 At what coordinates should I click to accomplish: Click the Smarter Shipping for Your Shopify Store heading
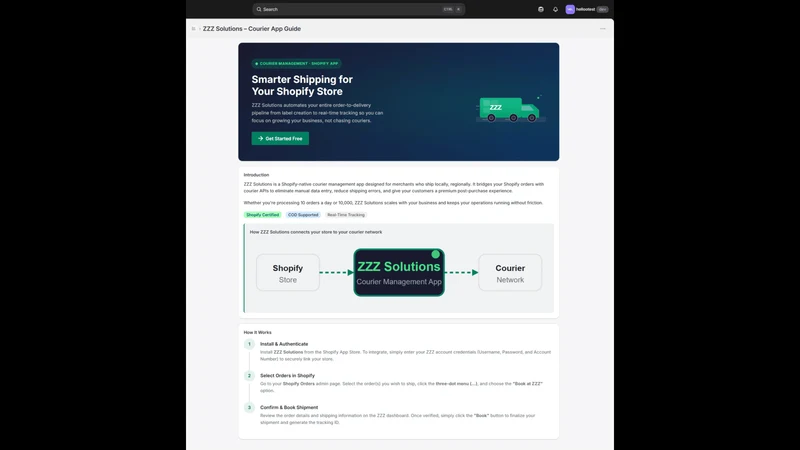point(302,85)
